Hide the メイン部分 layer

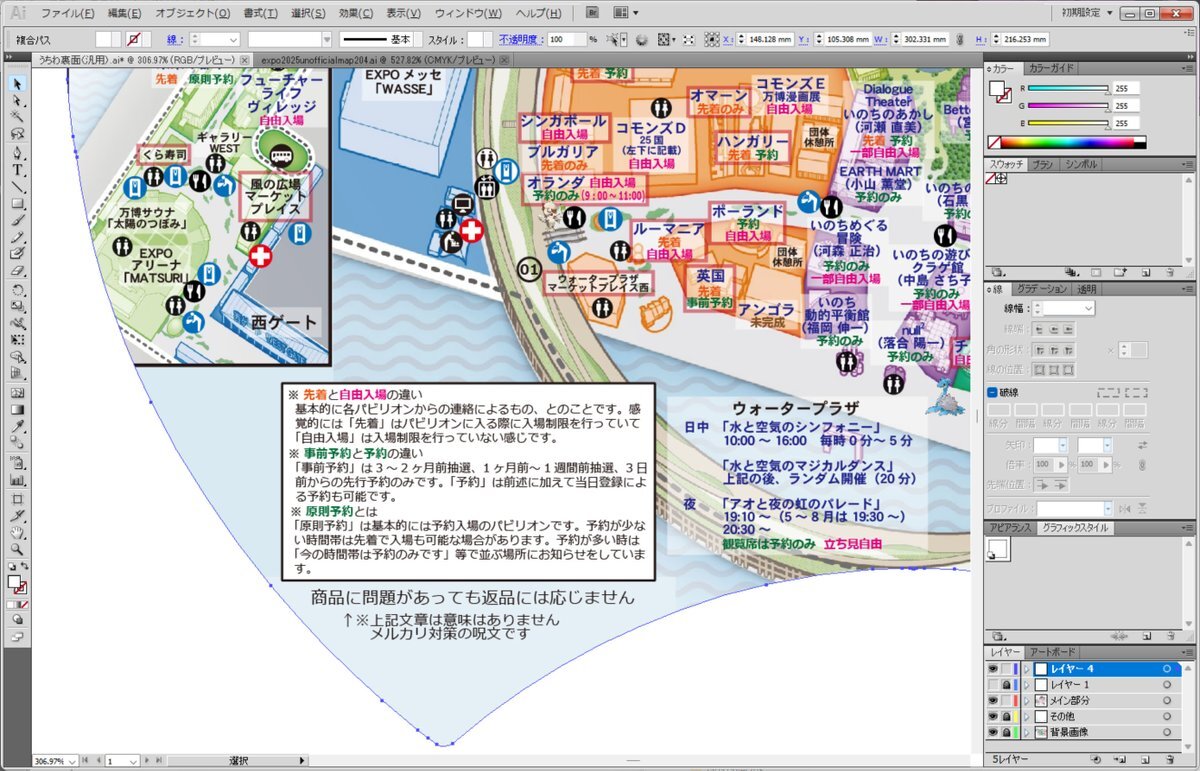pos(993,701)
